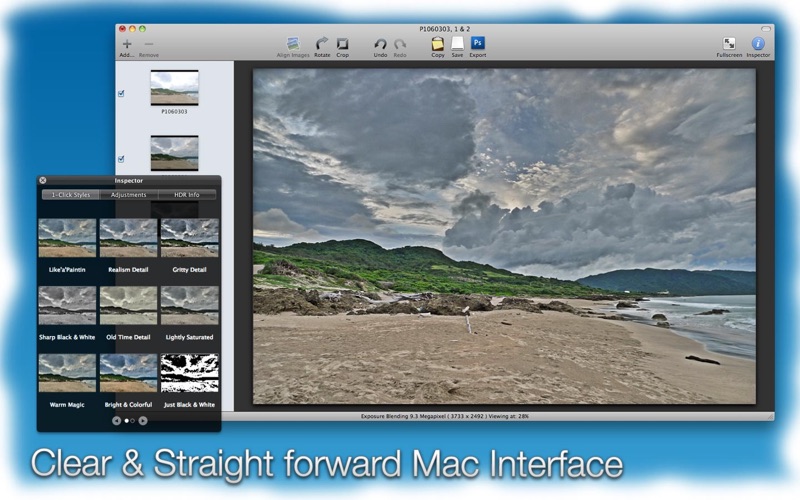Apply the Warm Magic style
This screenshot has height=500, width=800.
click(67, 373)
